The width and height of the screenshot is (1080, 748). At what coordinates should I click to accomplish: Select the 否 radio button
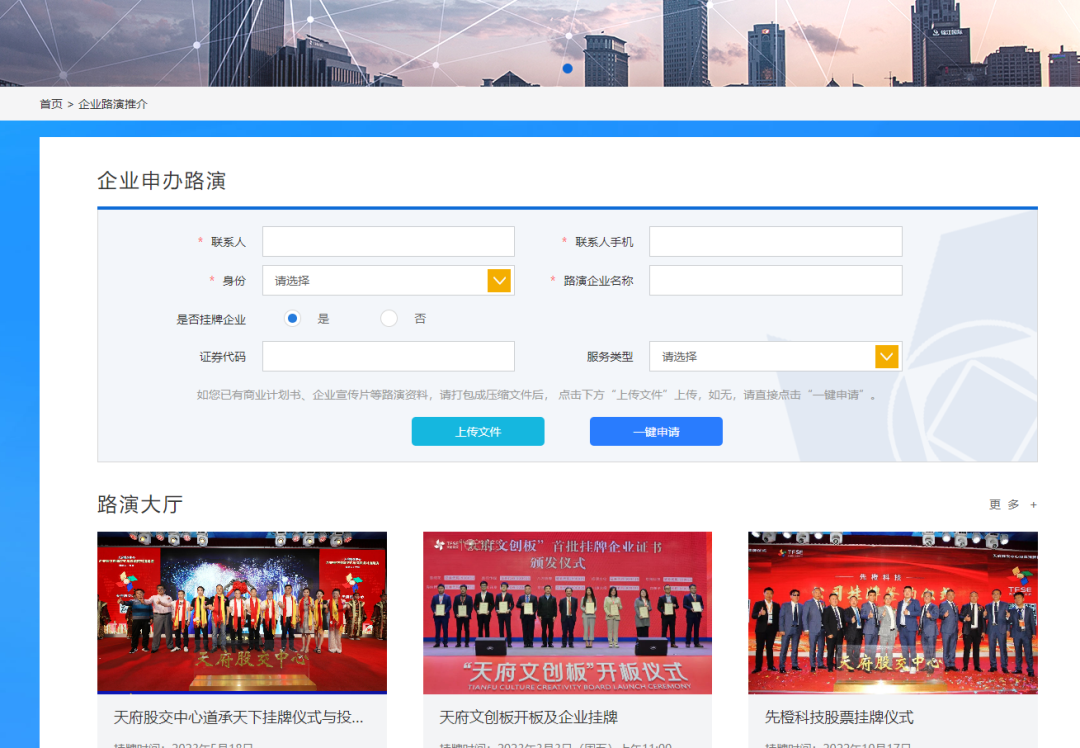coord(388,318)
